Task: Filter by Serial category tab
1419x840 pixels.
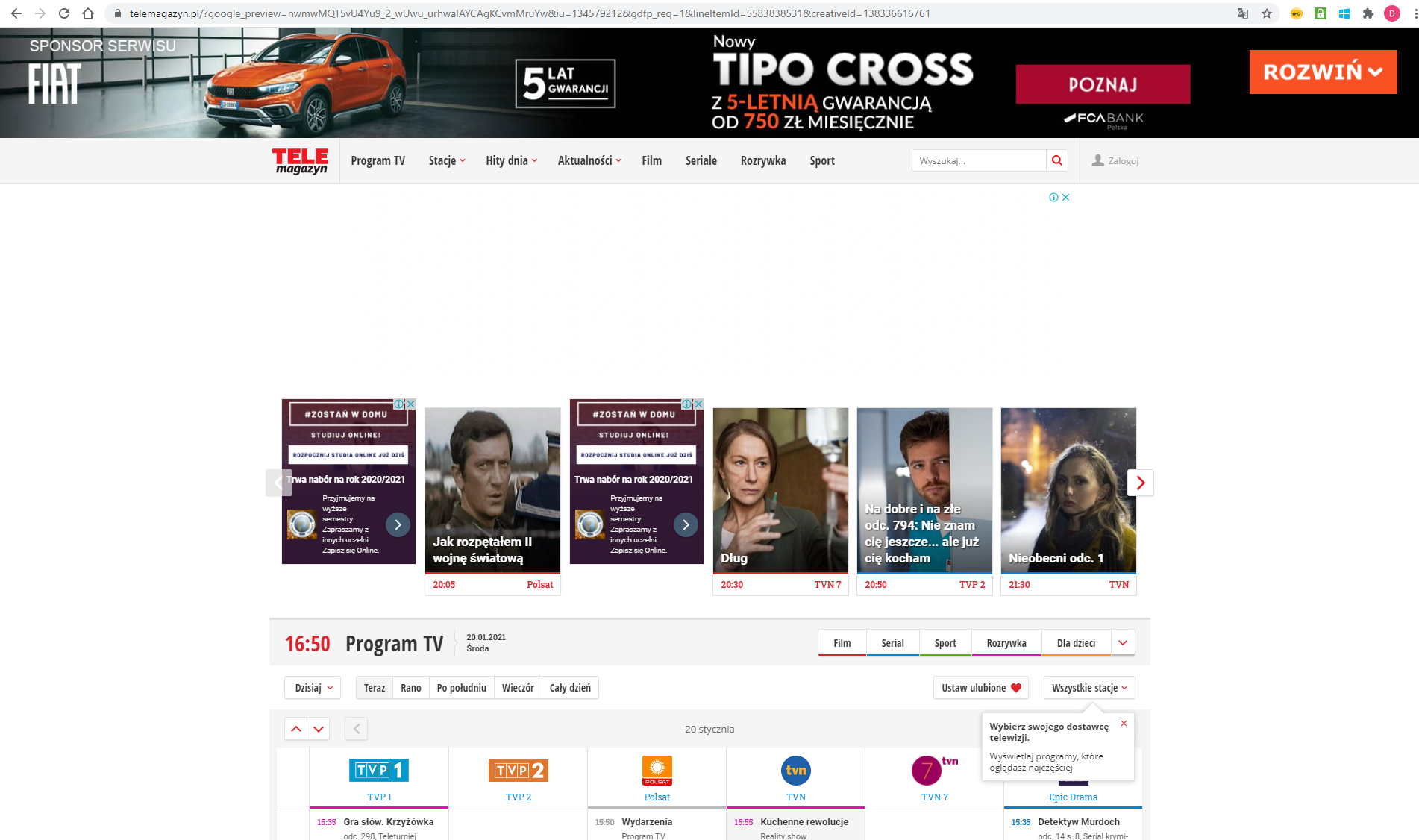Action: [893, 643]
